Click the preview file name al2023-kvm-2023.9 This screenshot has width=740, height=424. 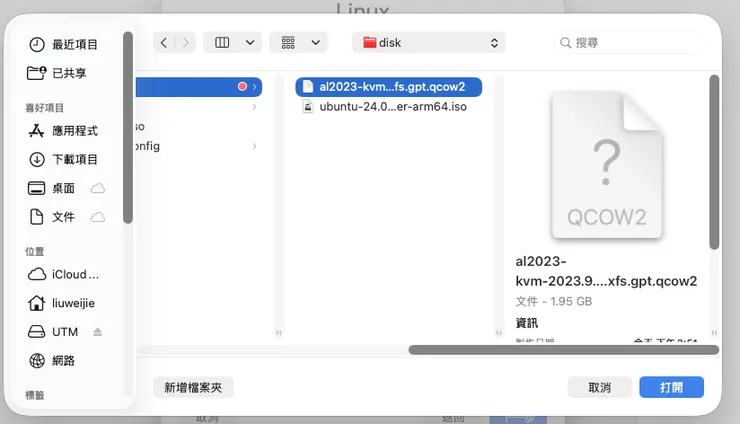point(606,271)
